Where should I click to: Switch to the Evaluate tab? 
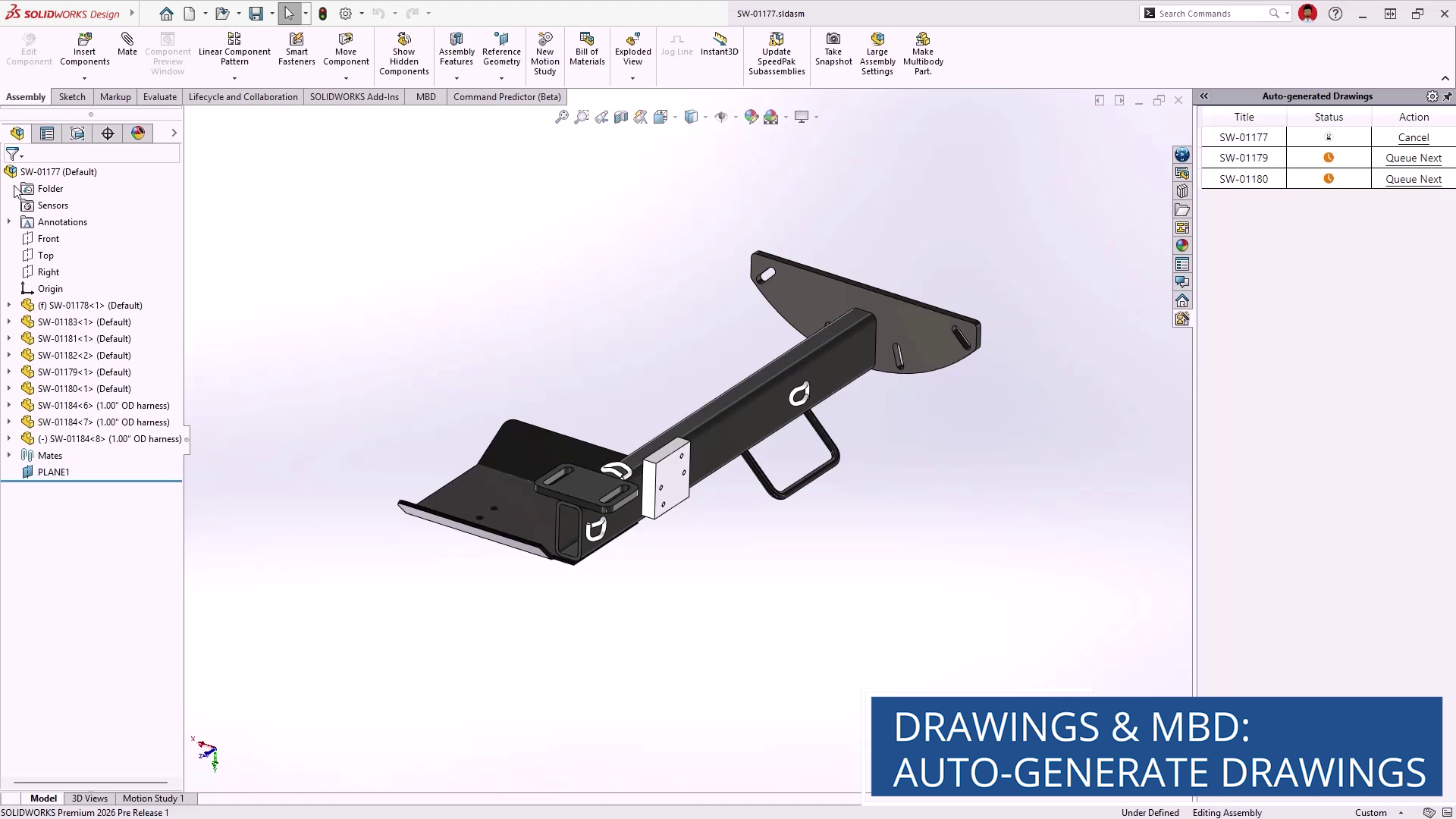[159, 97]
